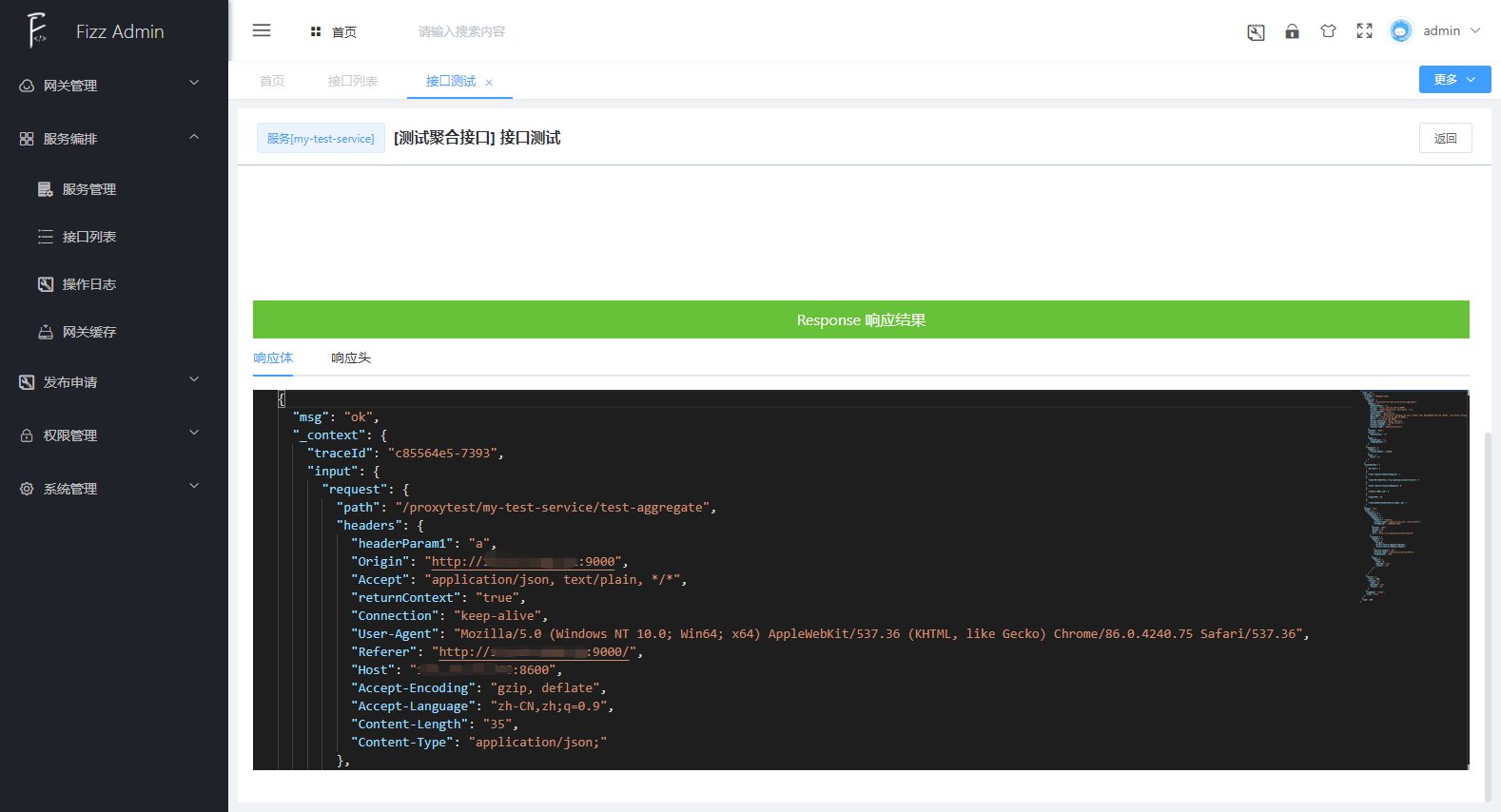Click the 首页 breadcrumb link
The width and height of the screenshot is (1501, 812).
pyautogui.click(x=344, y=32)
